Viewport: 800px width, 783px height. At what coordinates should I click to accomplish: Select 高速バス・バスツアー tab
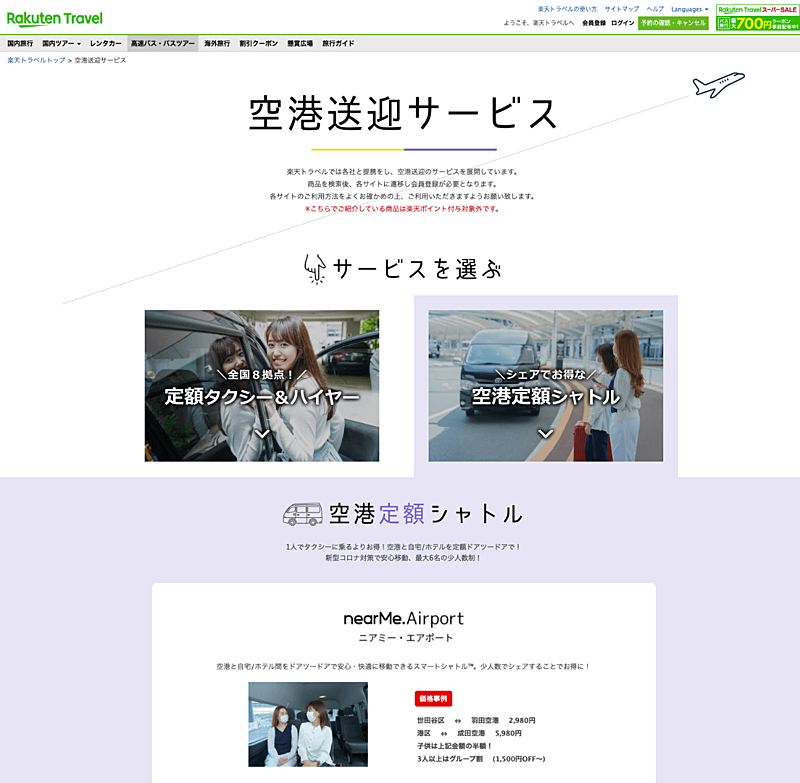pos(163,43)
